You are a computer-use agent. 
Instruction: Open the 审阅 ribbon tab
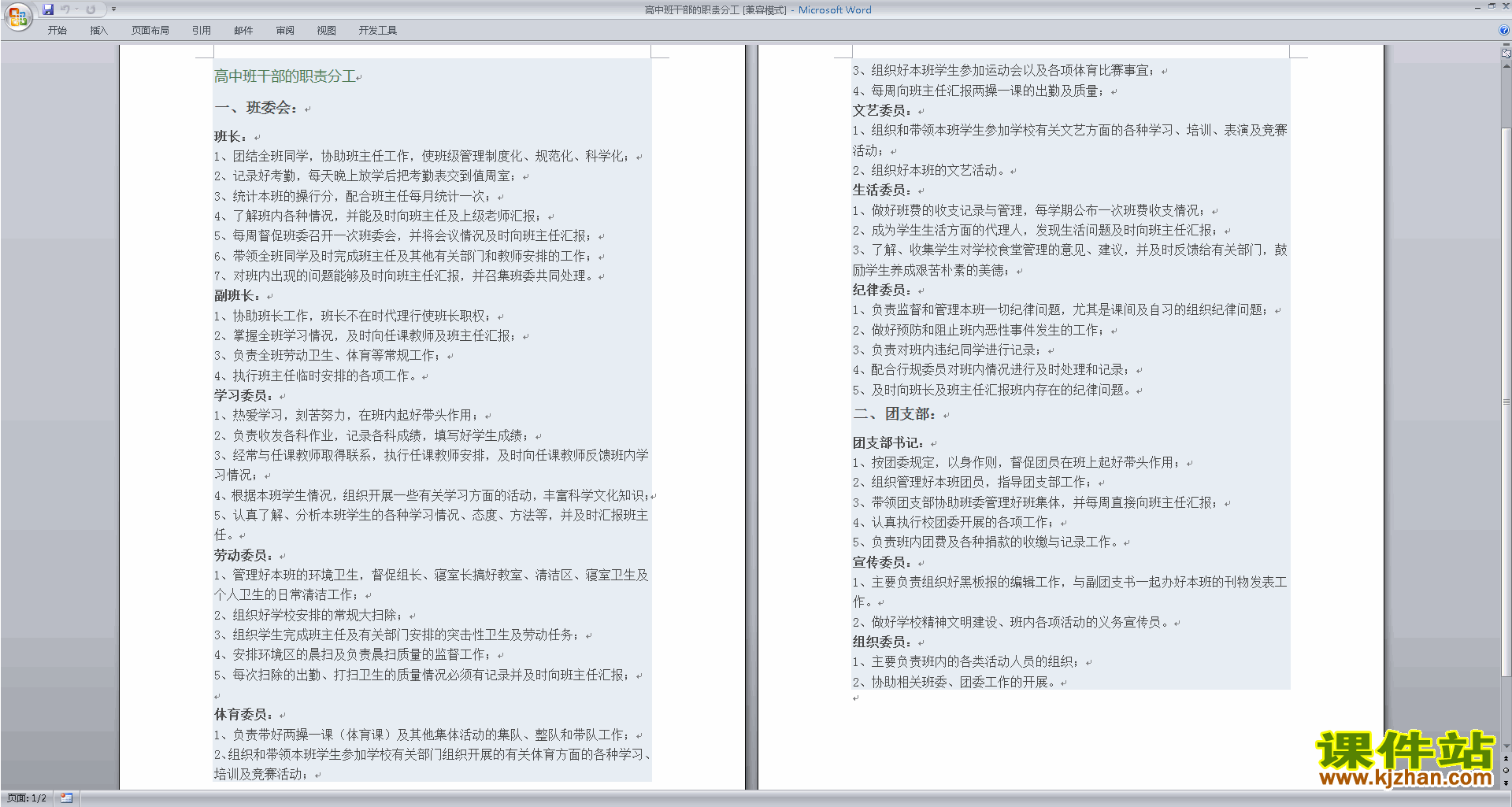[285, 31]
